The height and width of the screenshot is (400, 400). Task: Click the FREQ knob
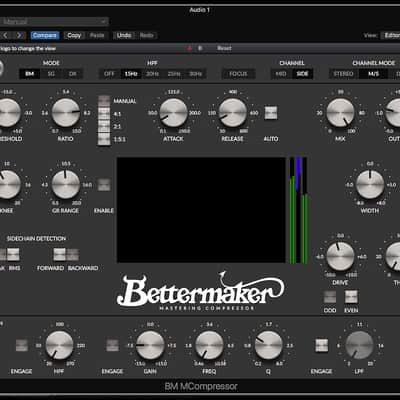(x=209, y=345)
